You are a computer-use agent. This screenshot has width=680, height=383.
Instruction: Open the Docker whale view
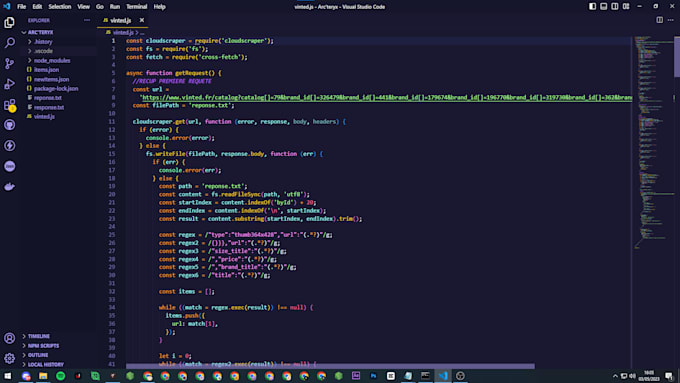coord(9,187)
